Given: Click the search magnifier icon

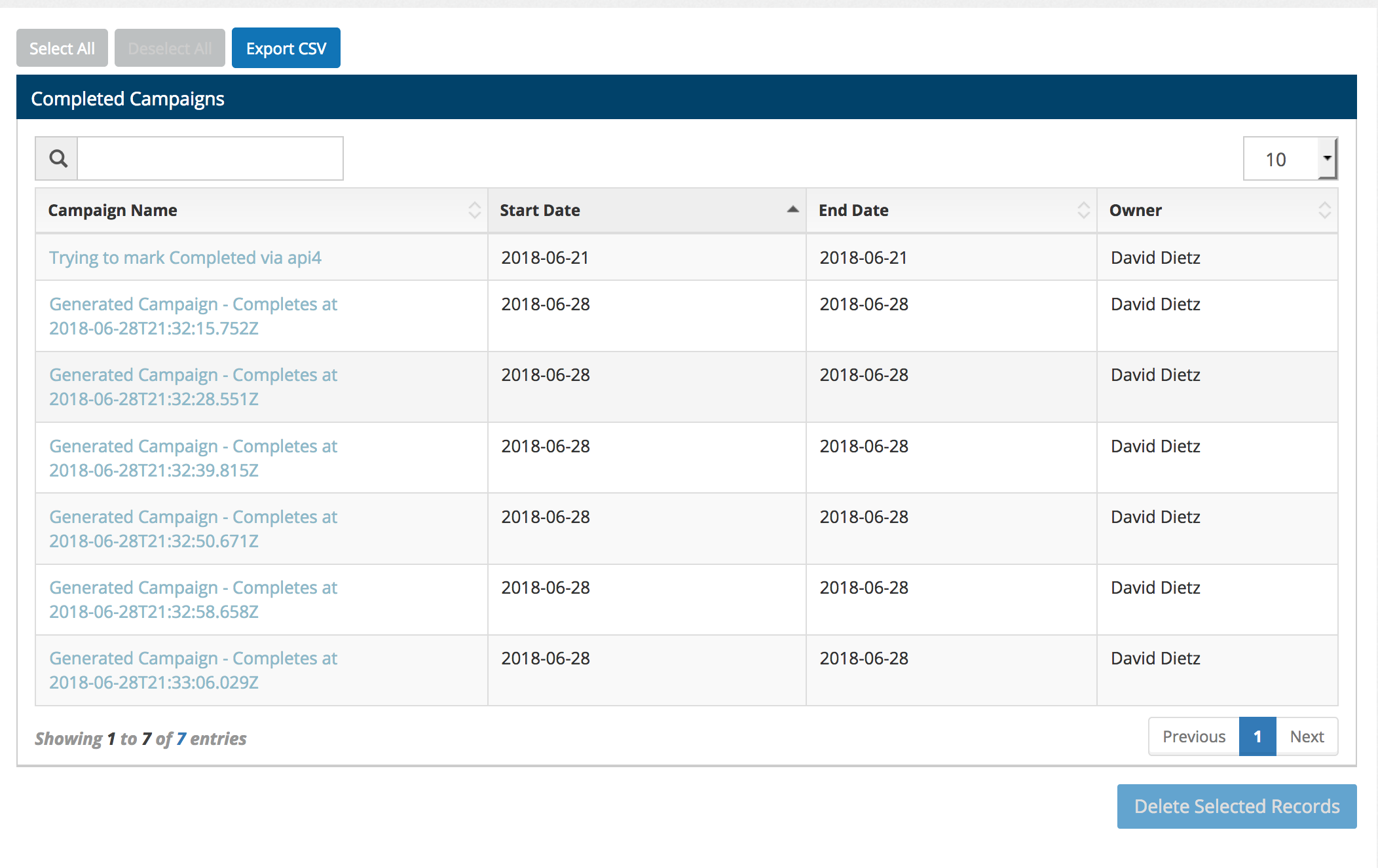Looking at the screenshot, I should click(58, 158).
